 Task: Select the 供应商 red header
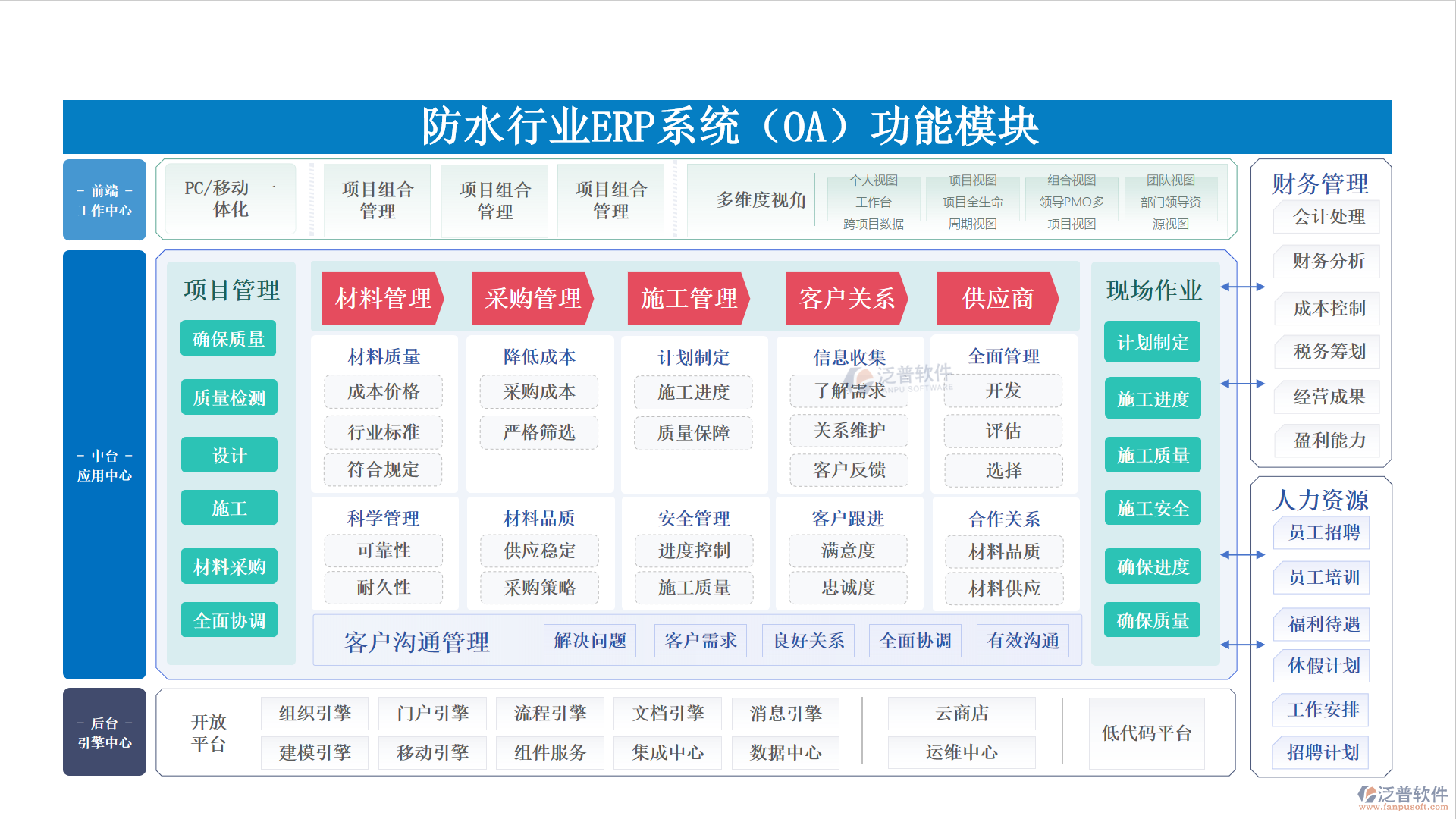point(997,299)
